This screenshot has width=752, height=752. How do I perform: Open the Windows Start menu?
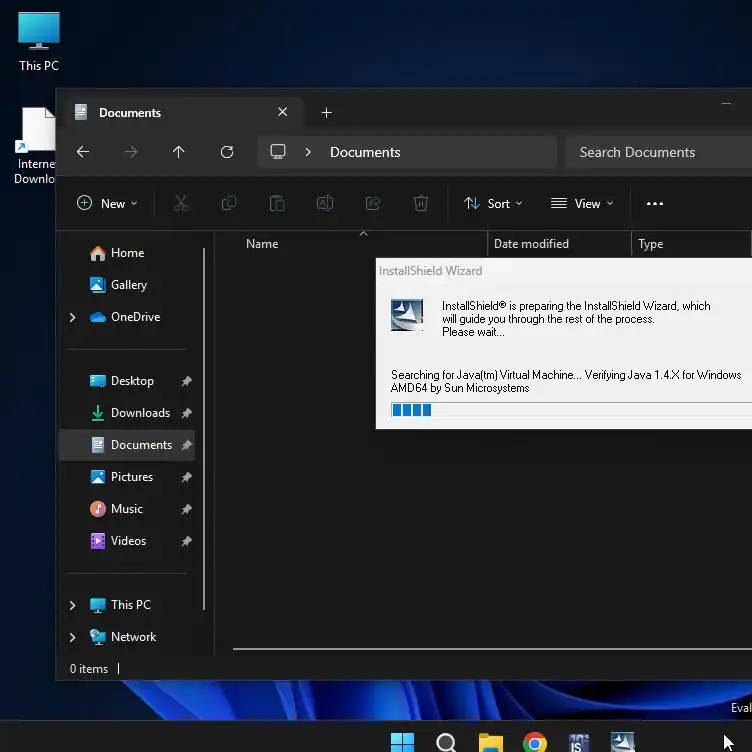coord(402,742)
